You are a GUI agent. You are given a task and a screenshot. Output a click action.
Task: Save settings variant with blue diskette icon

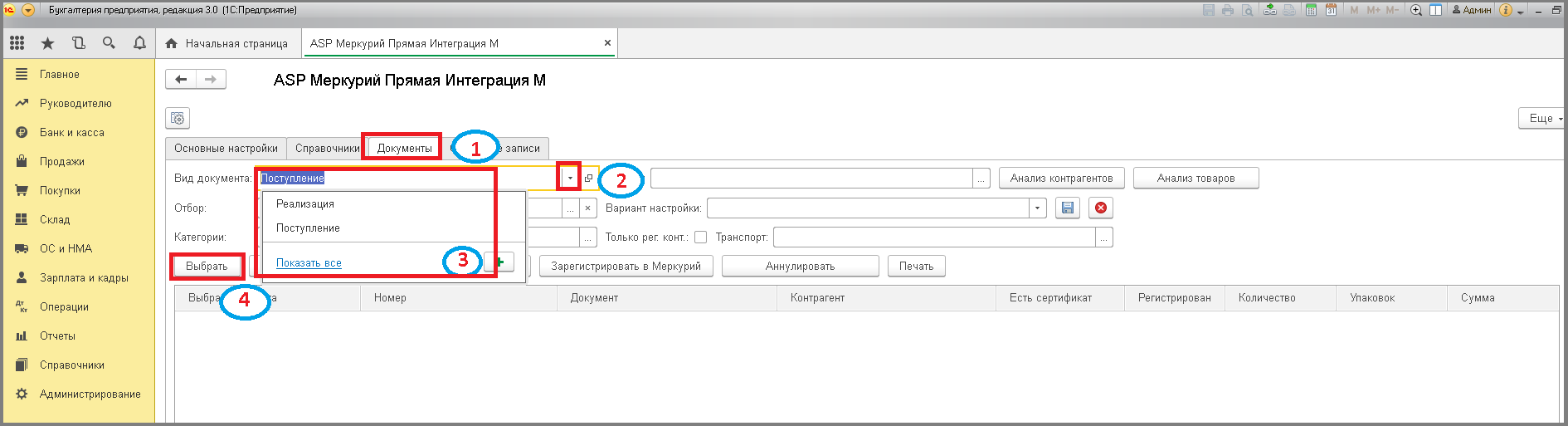1068,208
